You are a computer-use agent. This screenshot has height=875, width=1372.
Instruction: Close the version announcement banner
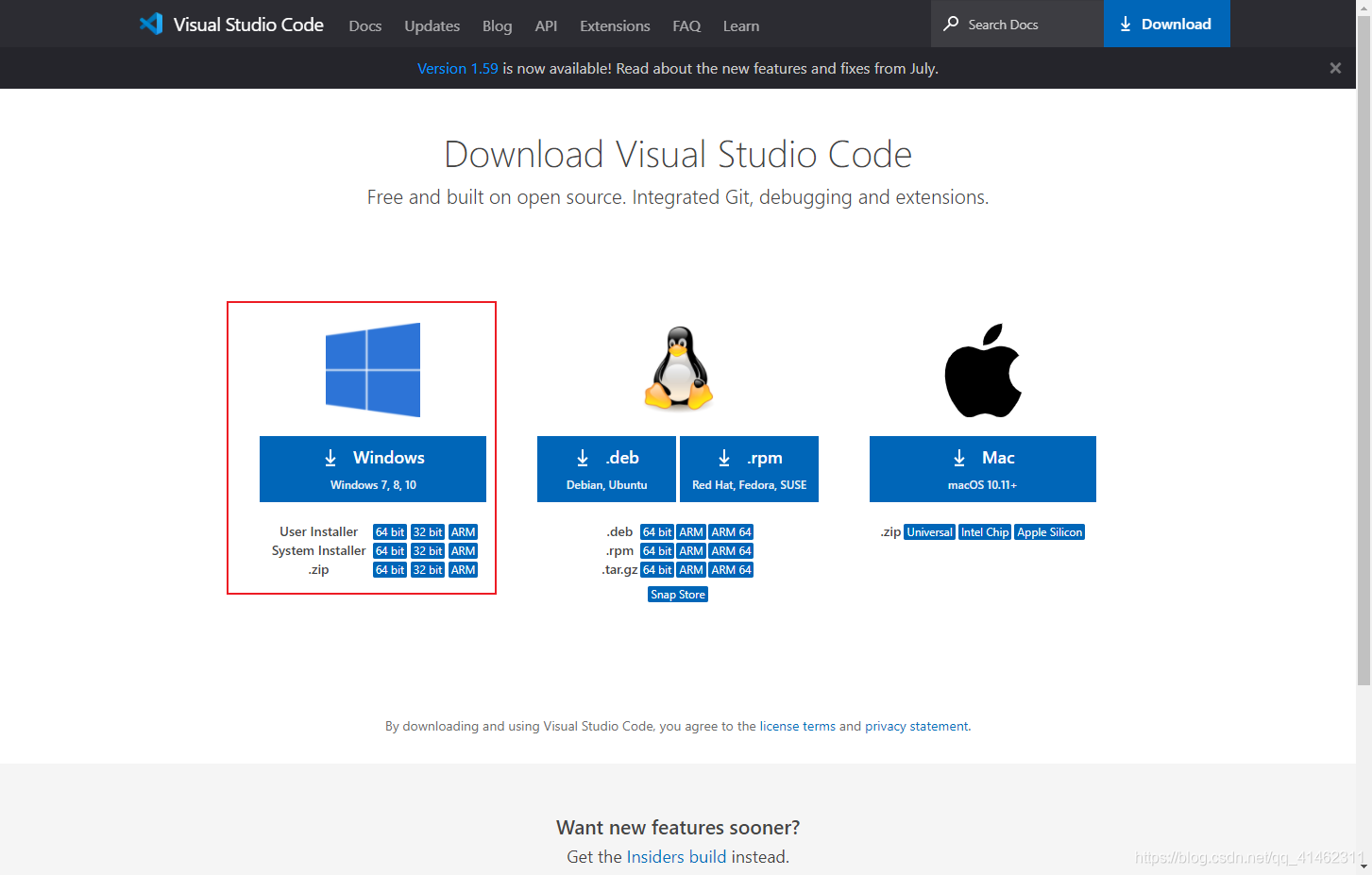tap(1335, 68)
